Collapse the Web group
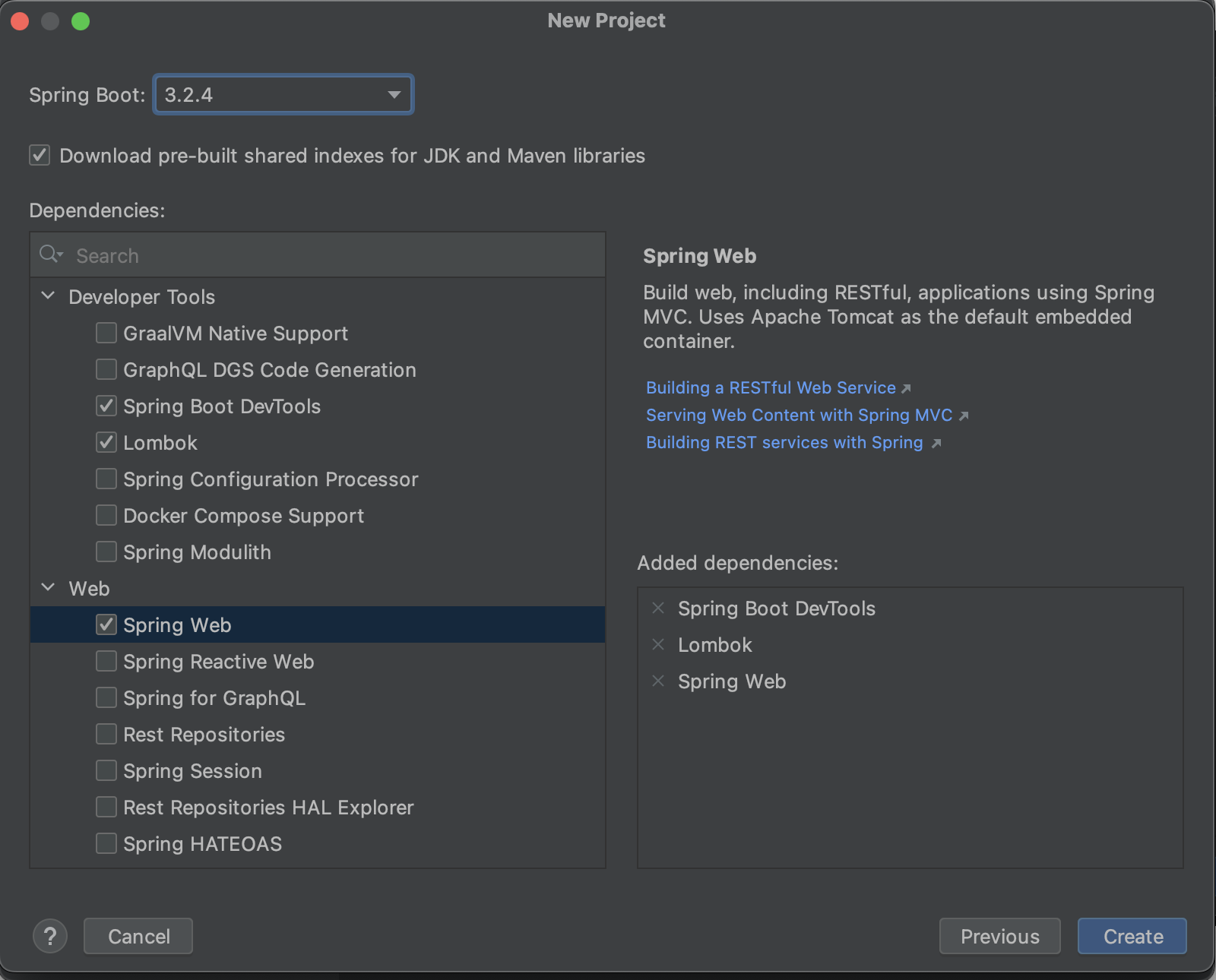 [48, 587]
